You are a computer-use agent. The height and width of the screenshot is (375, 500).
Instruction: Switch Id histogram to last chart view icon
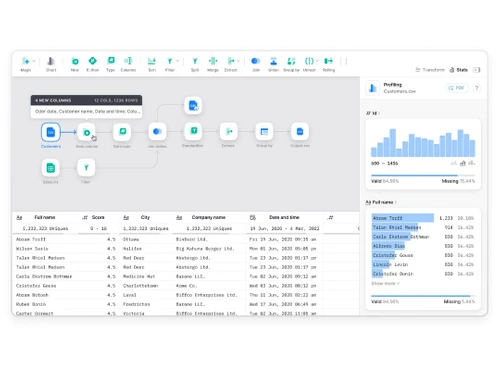click(471, 163)
